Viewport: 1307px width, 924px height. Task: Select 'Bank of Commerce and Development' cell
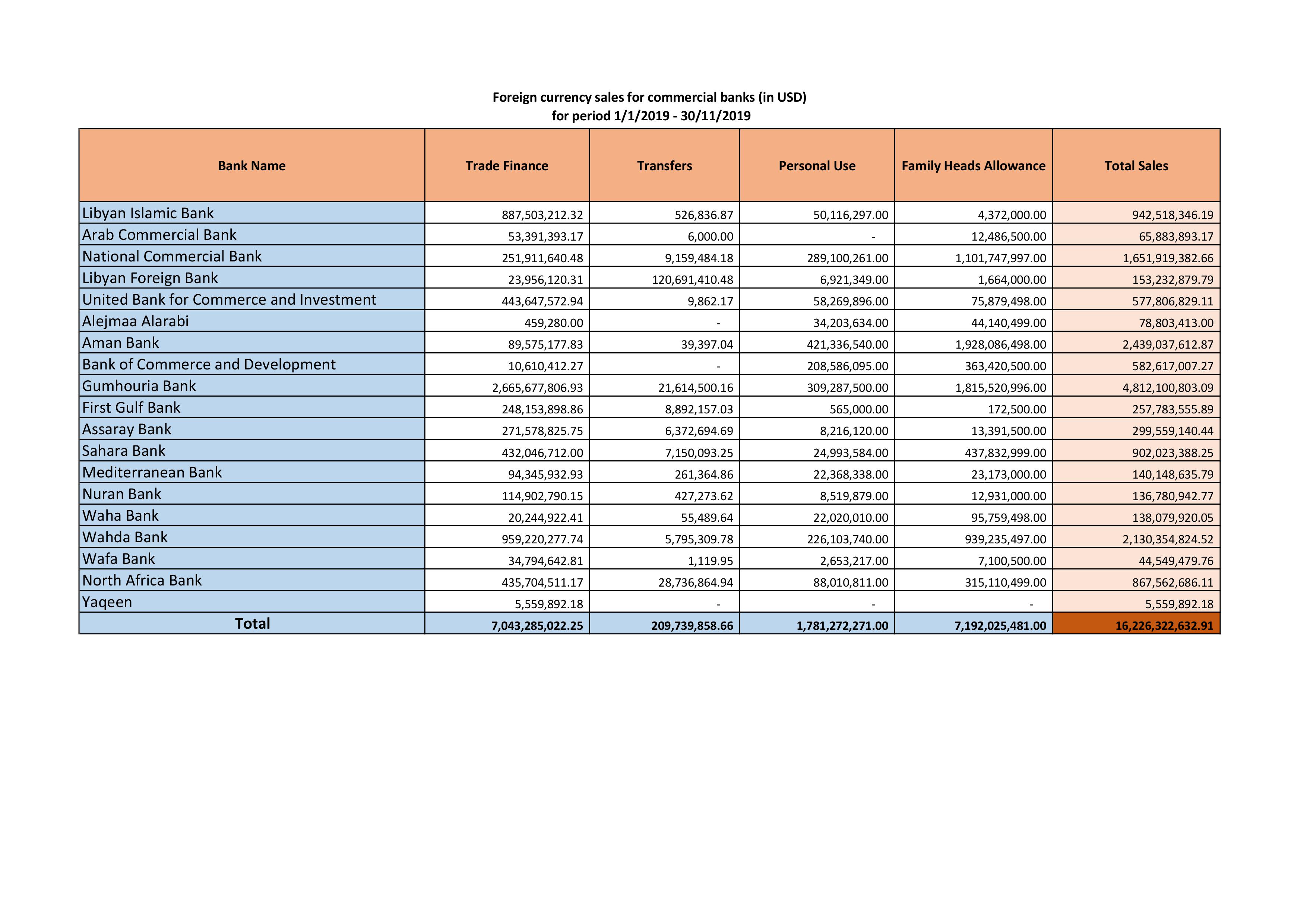pyautogui.click(x=251, y=364)
